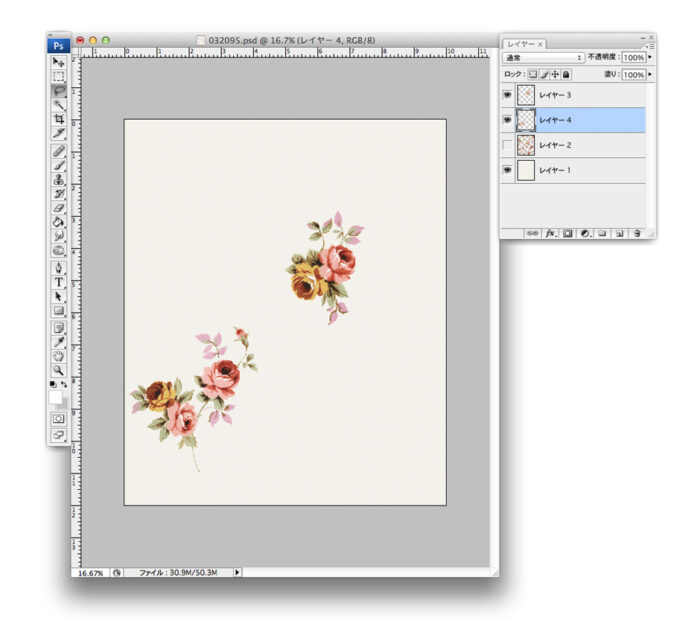Select the Type tool
700x644 pixels.
point(59,283)
